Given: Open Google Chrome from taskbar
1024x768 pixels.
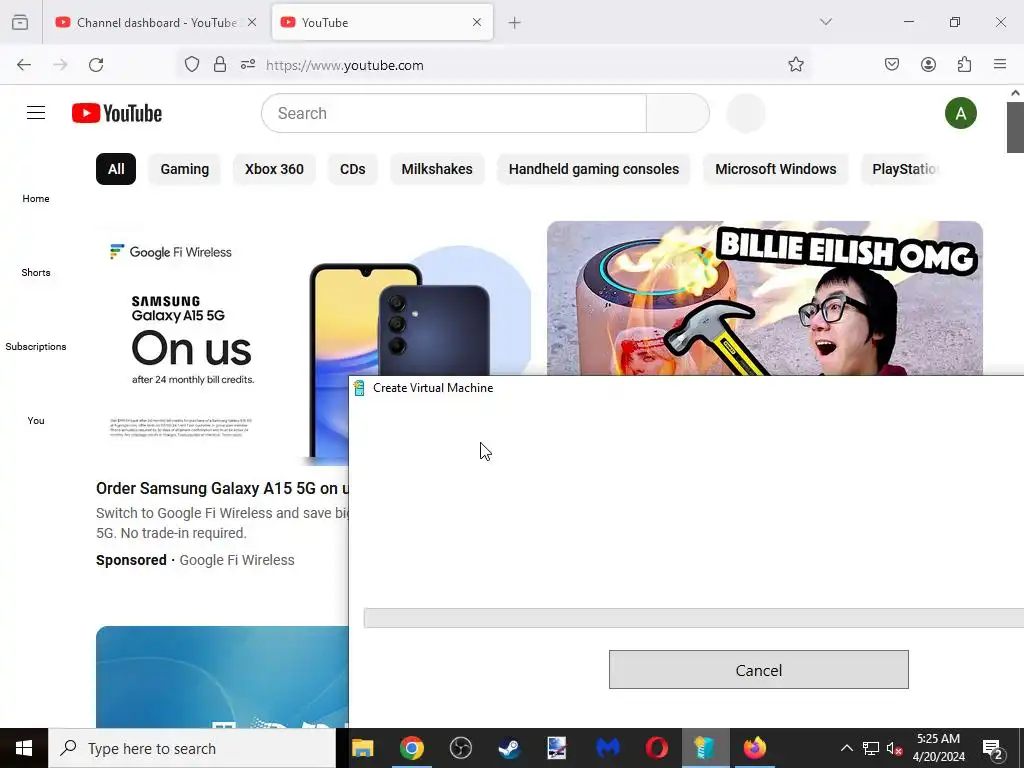Looking at the screenshot, I should tap(411, 748).
